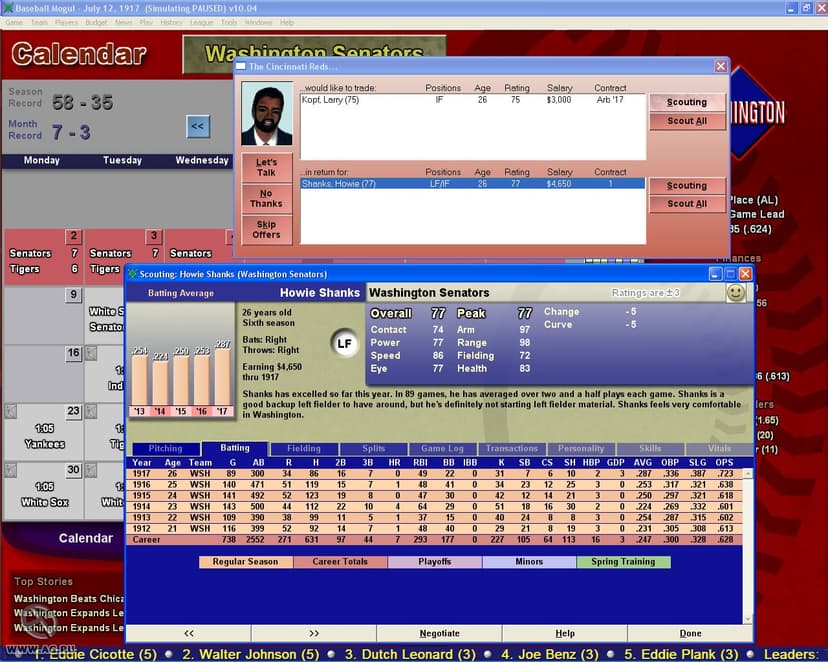Click Walter Johnson in the news ticker
The width and height of the screenshot is (828, 662).
251,655
